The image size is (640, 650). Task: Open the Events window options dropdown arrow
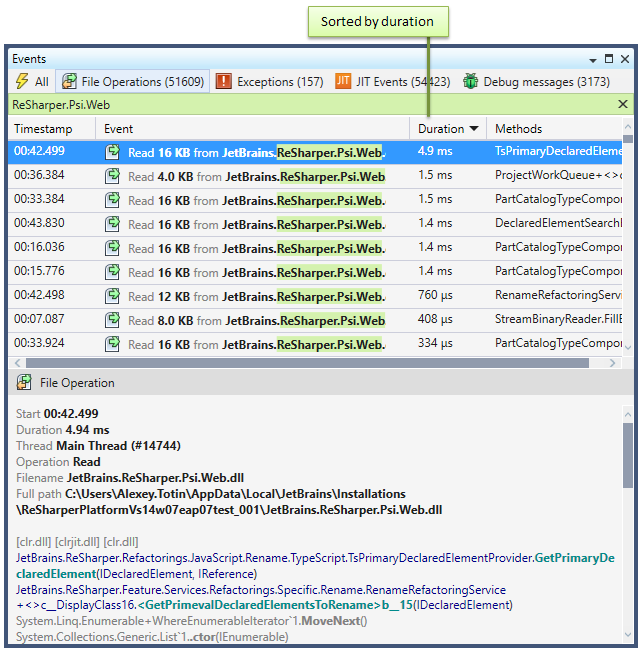593,61
